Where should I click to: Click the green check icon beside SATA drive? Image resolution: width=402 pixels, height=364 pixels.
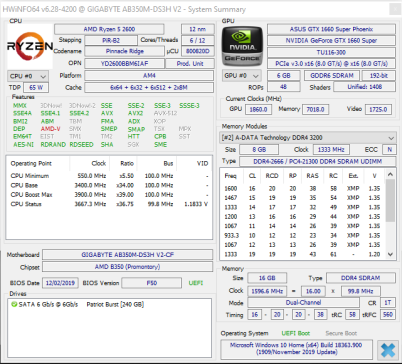14,304
